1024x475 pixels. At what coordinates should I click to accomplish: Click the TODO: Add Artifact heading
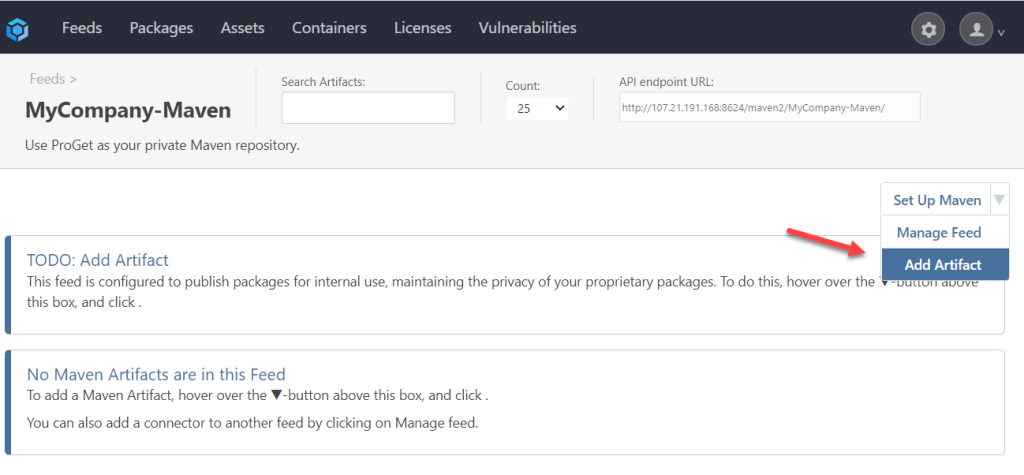[x=97, y=260]
